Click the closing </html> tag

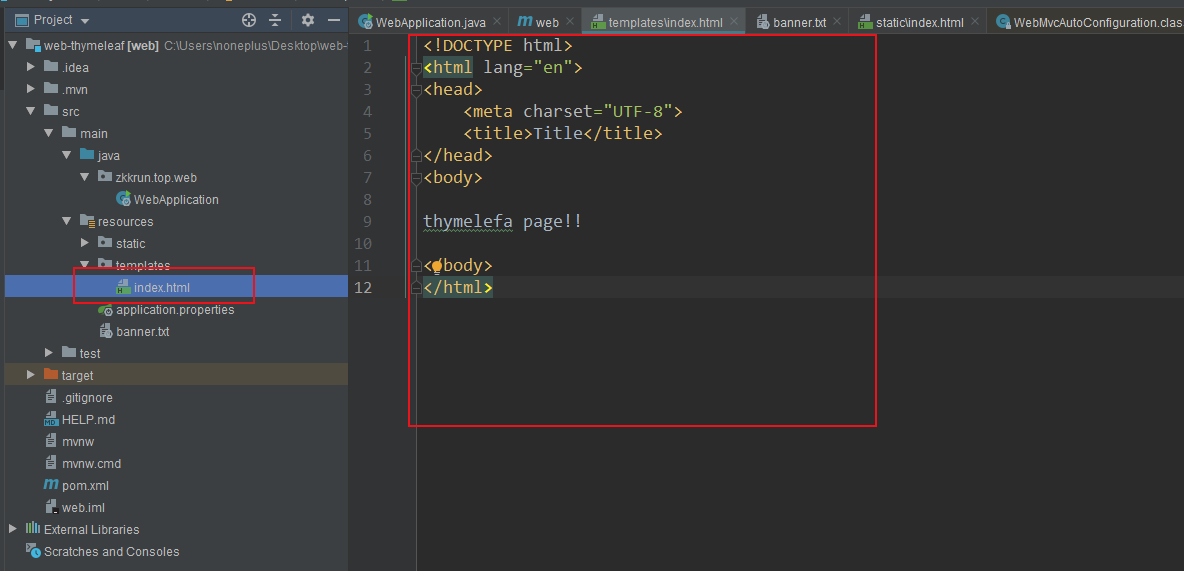pyautogui.click(x=458, y=288)
